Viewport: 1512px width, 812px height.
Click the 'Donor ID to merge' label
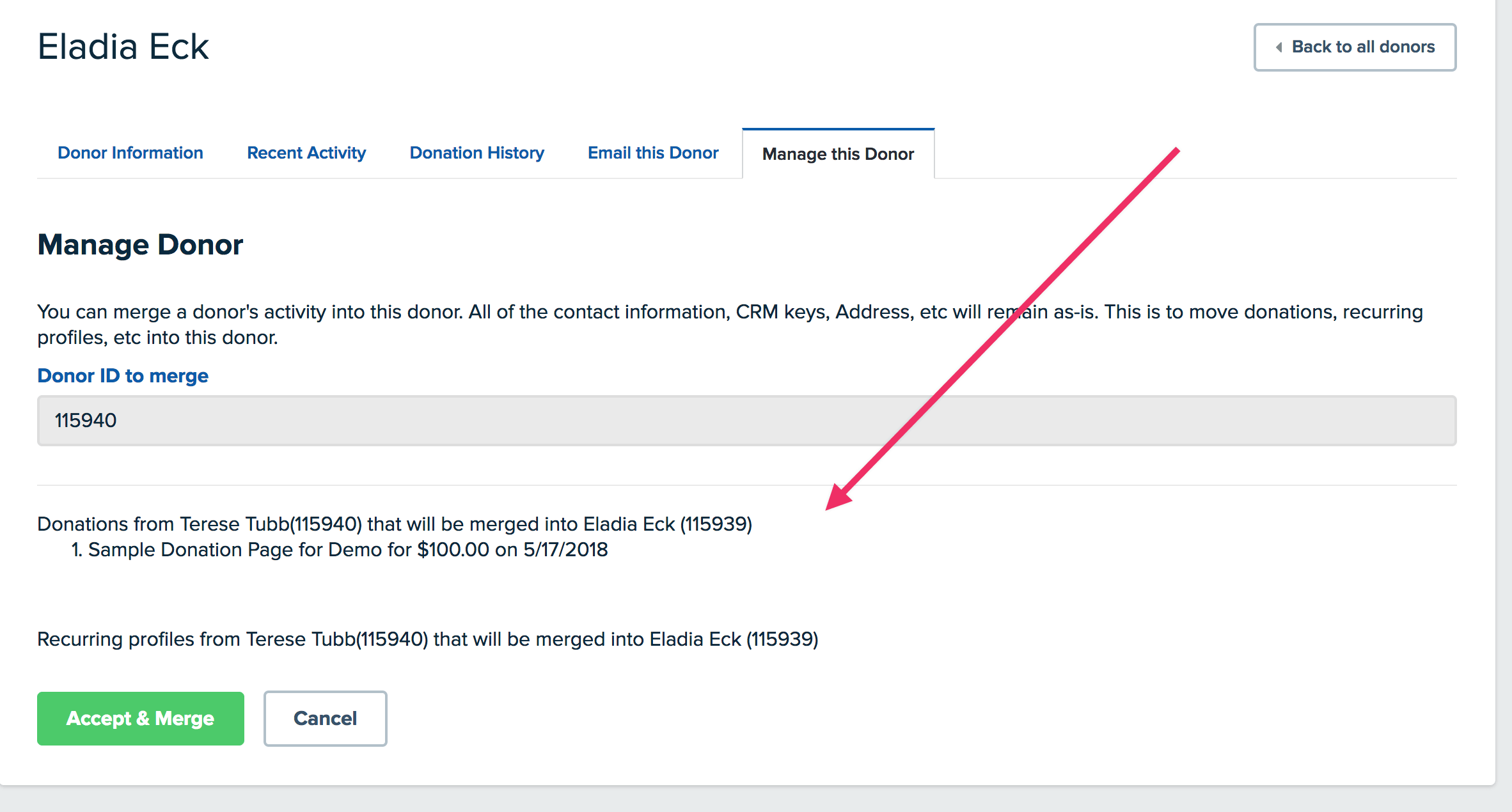[x=123, y=375]
